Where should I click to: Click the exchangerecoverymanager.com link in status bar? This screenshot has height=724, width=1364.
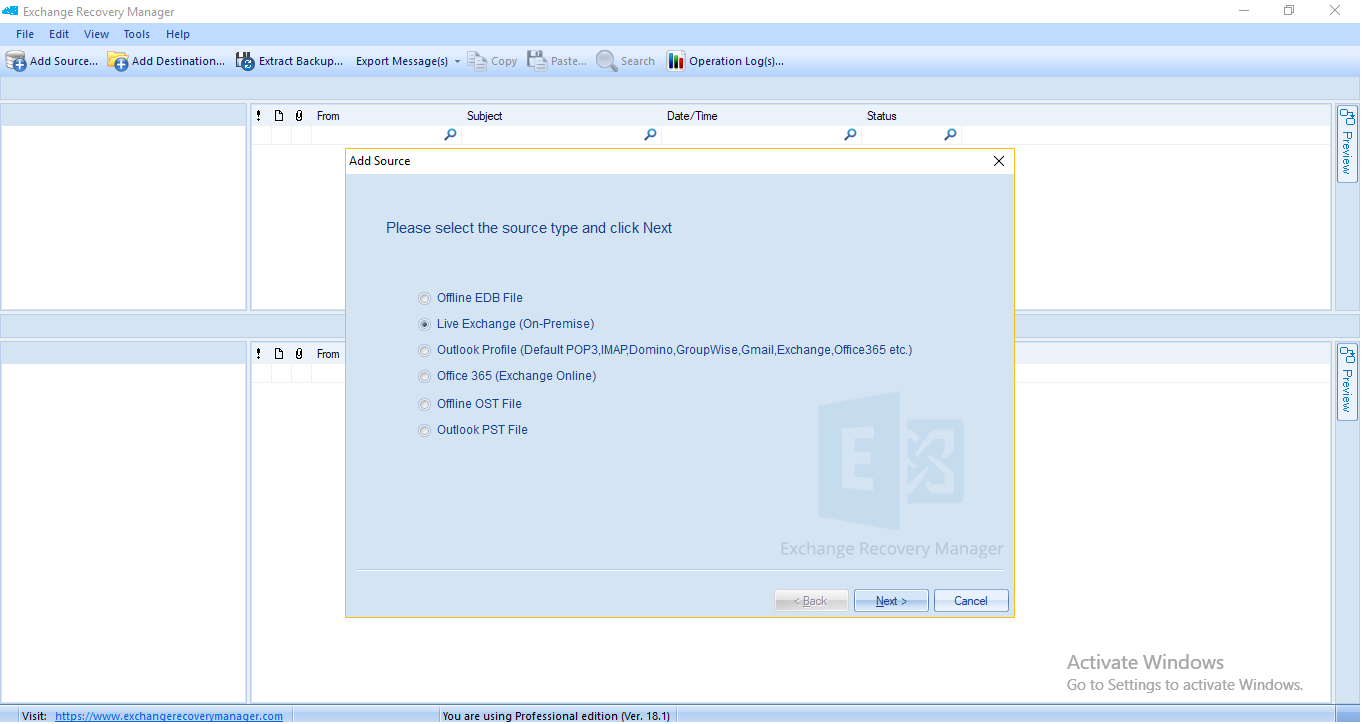pos(169,716)
